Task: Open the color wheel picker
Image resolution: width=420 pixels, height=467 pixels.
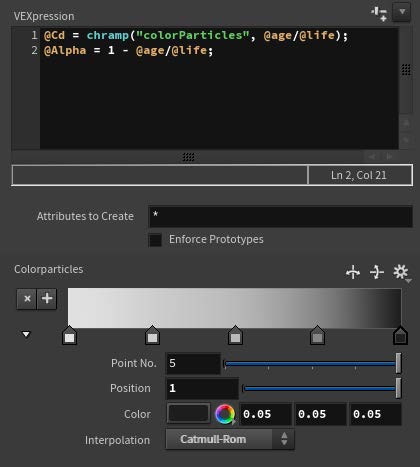Action: coord(225,414)
